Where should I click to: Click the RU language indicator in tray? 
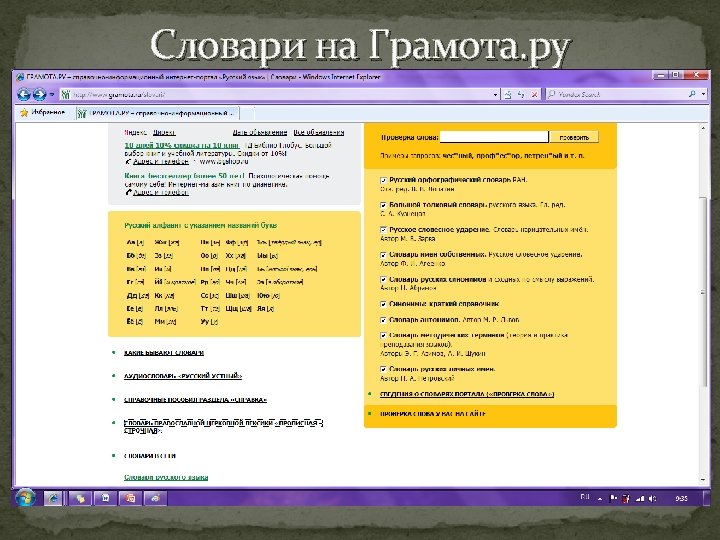585,497
